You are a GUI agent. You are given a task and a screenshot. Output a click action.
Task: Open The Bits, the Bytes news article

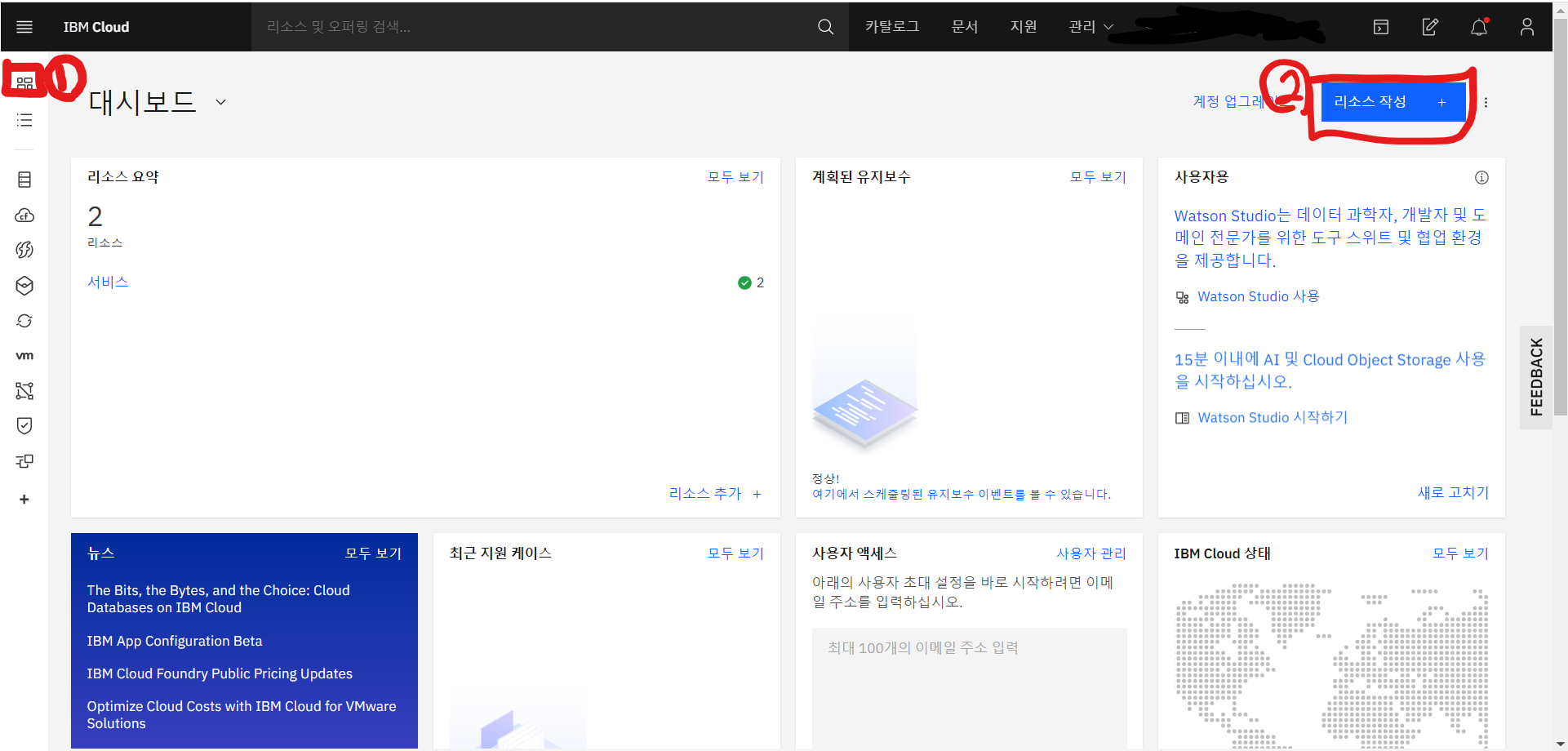click(x=219, y=599)
